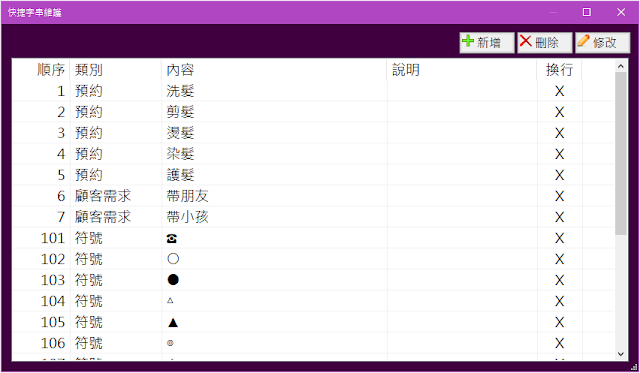The height and width of the screenshot is (373, 640).
Task: Click order number 103 cell
Action: pos(53,280)
